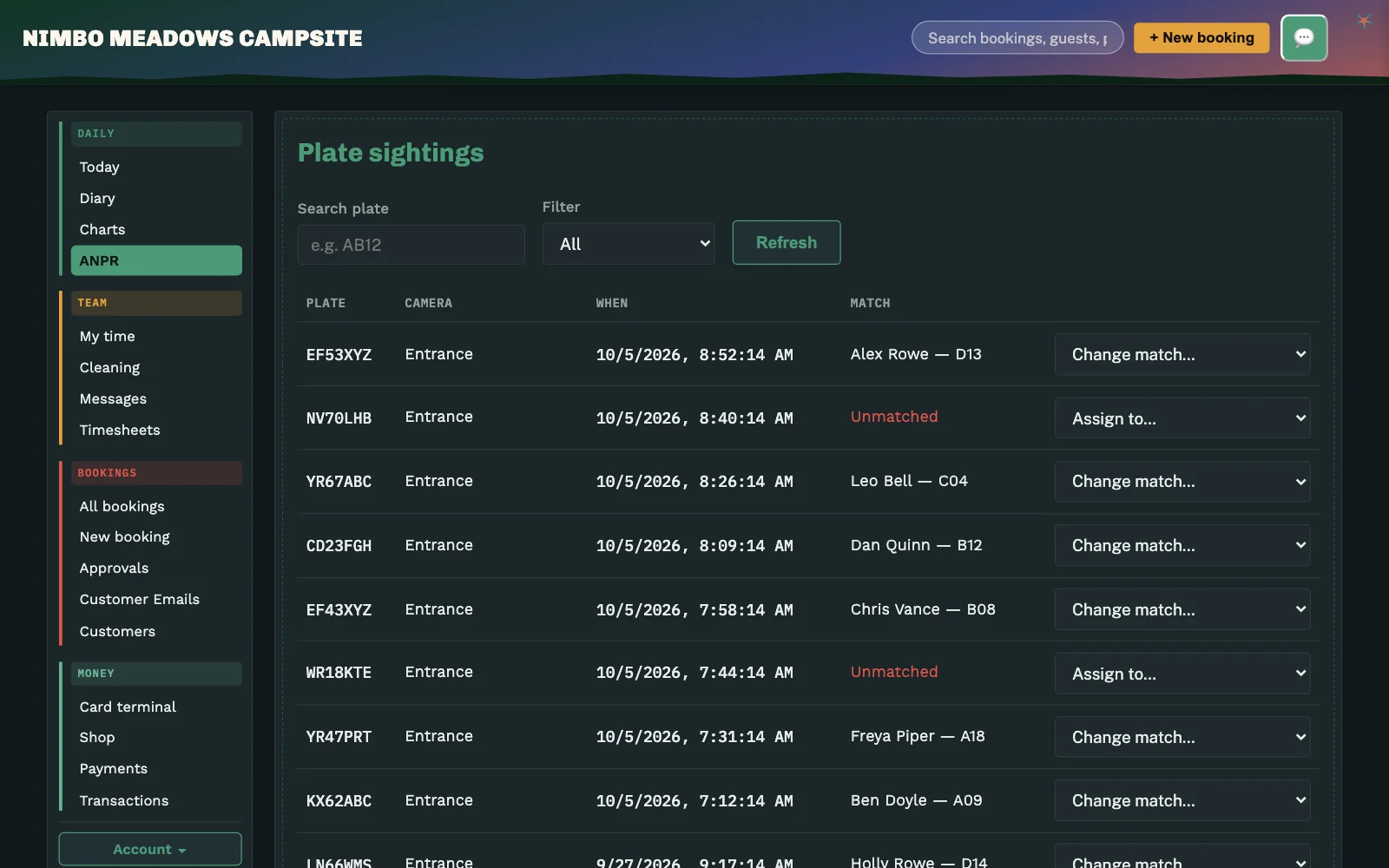
Task: Focus the Search plate input field
Action: pos(411,245)
